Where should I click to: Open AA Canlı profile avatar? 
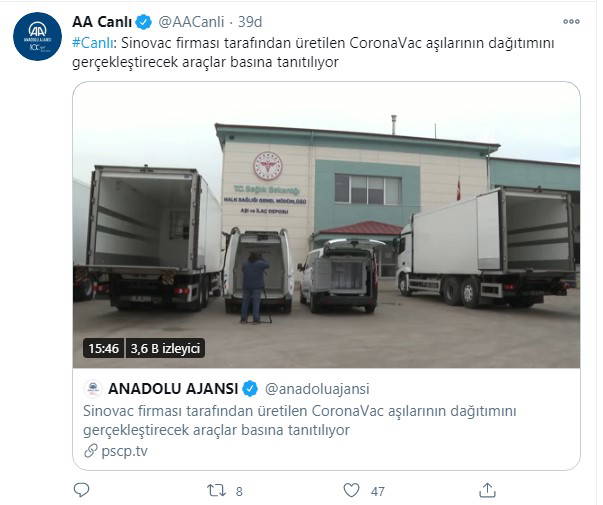coord(37,36)
